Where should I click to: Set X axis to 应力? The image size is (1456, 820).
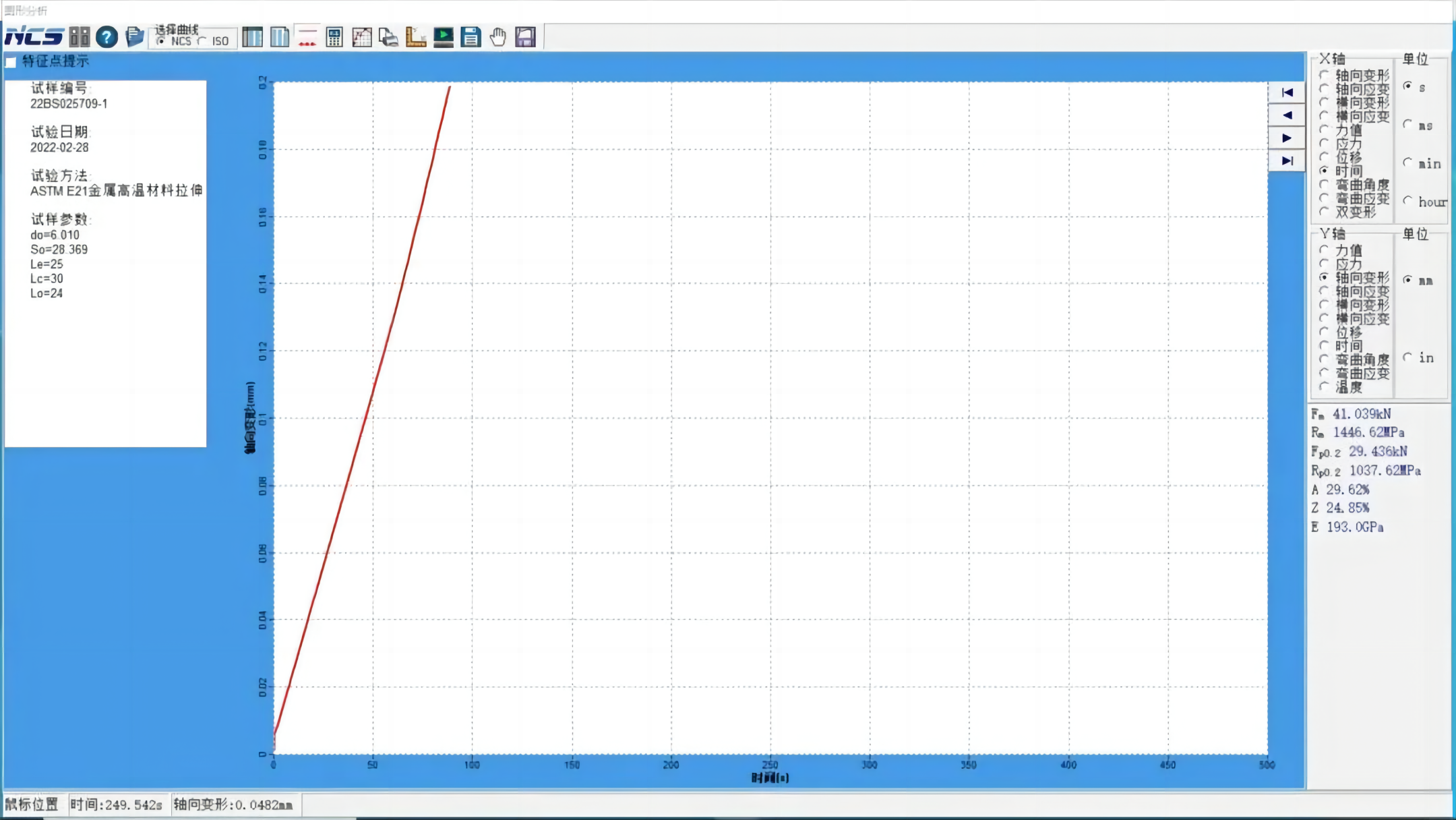(1324, 143)
